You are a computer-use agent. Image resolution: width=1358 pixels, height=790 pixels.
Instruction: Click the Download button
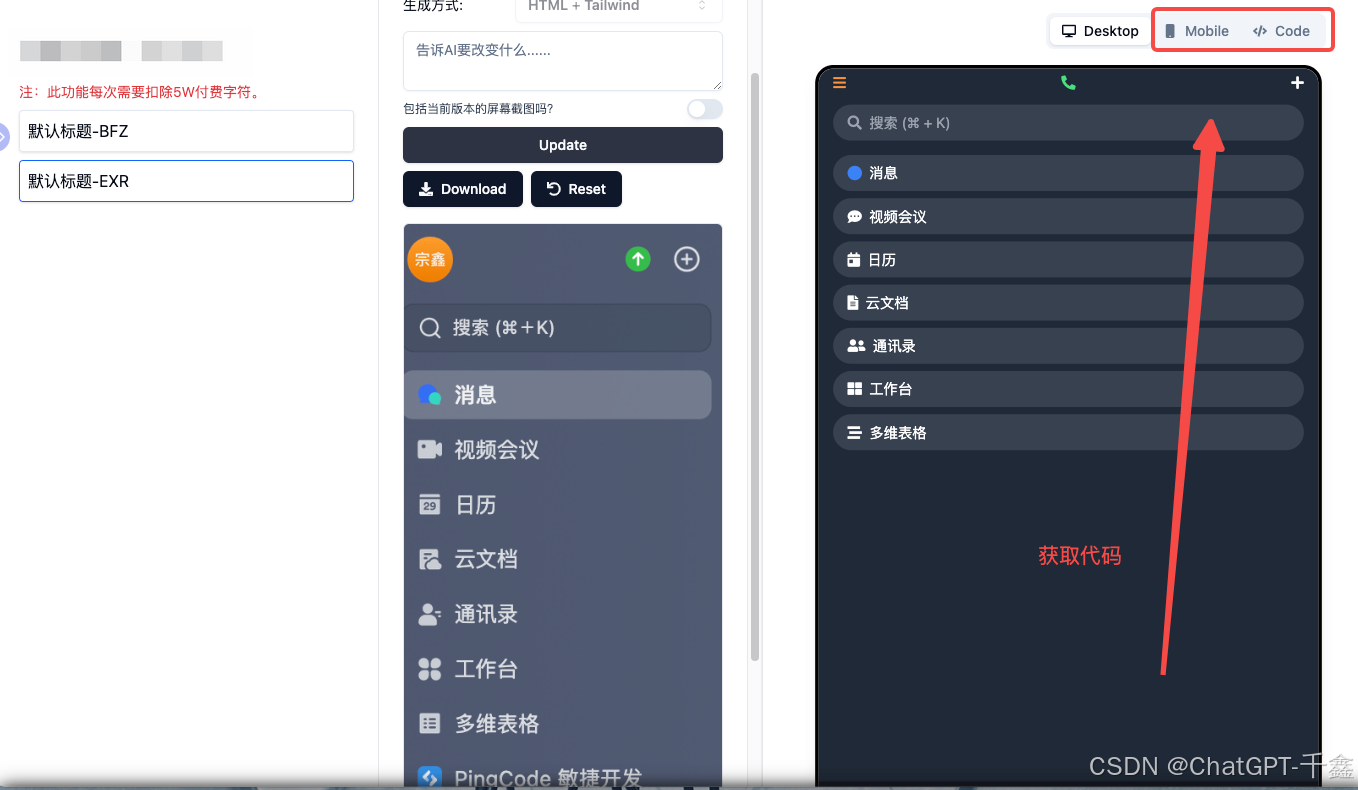pos(463,189)
